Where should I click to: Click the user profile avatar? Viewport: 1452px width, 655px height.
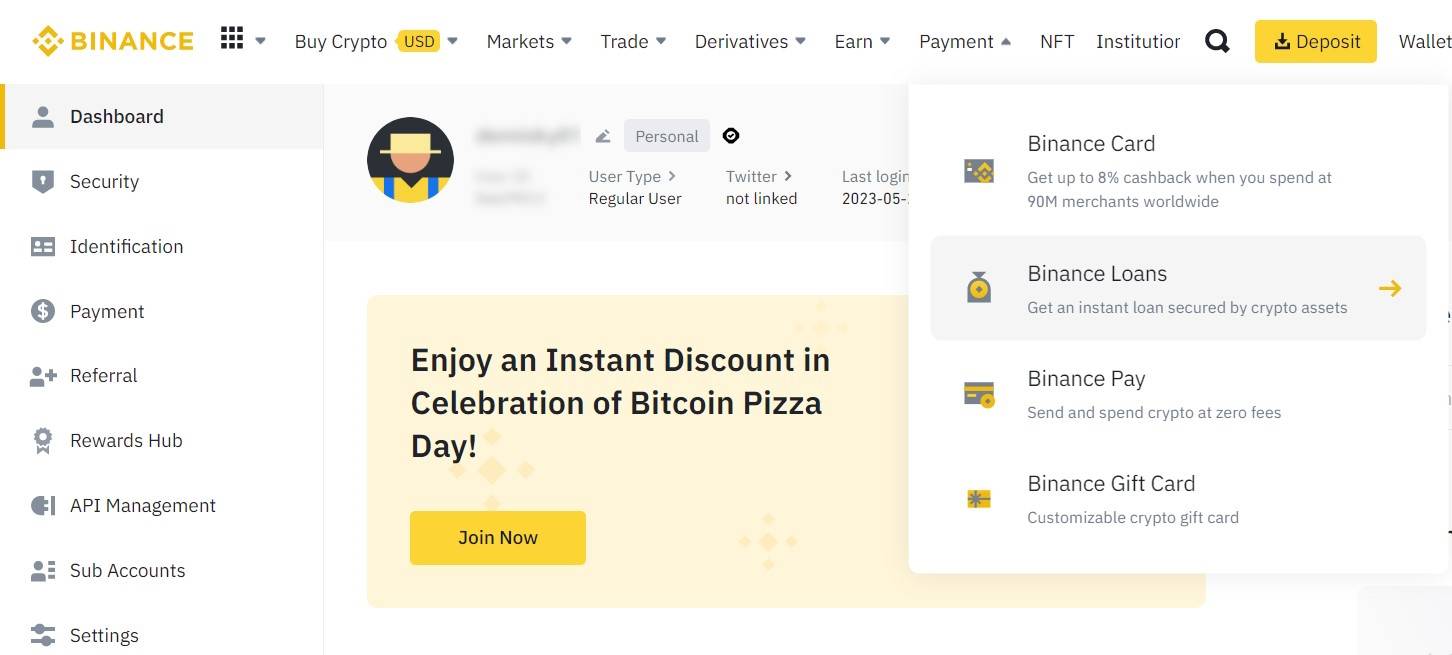tap(410, 160)
